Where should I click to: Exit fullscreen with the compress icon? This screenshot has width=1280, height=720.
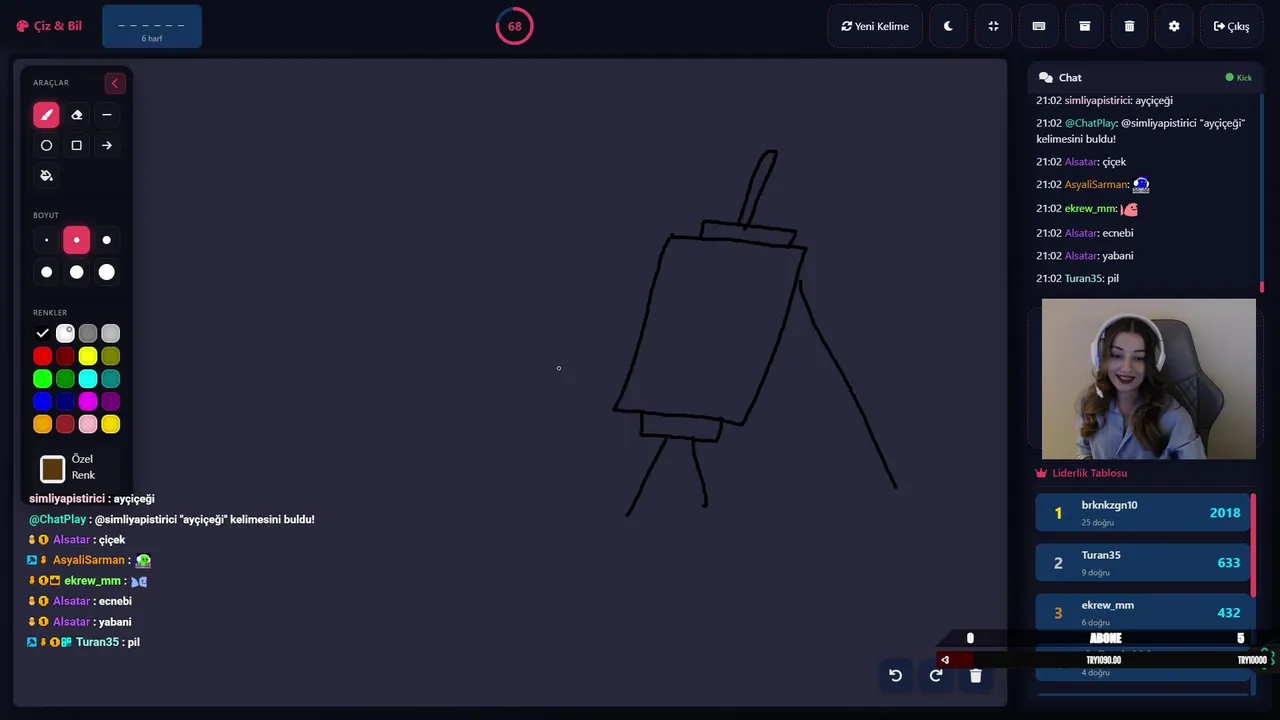coord(993,26)
